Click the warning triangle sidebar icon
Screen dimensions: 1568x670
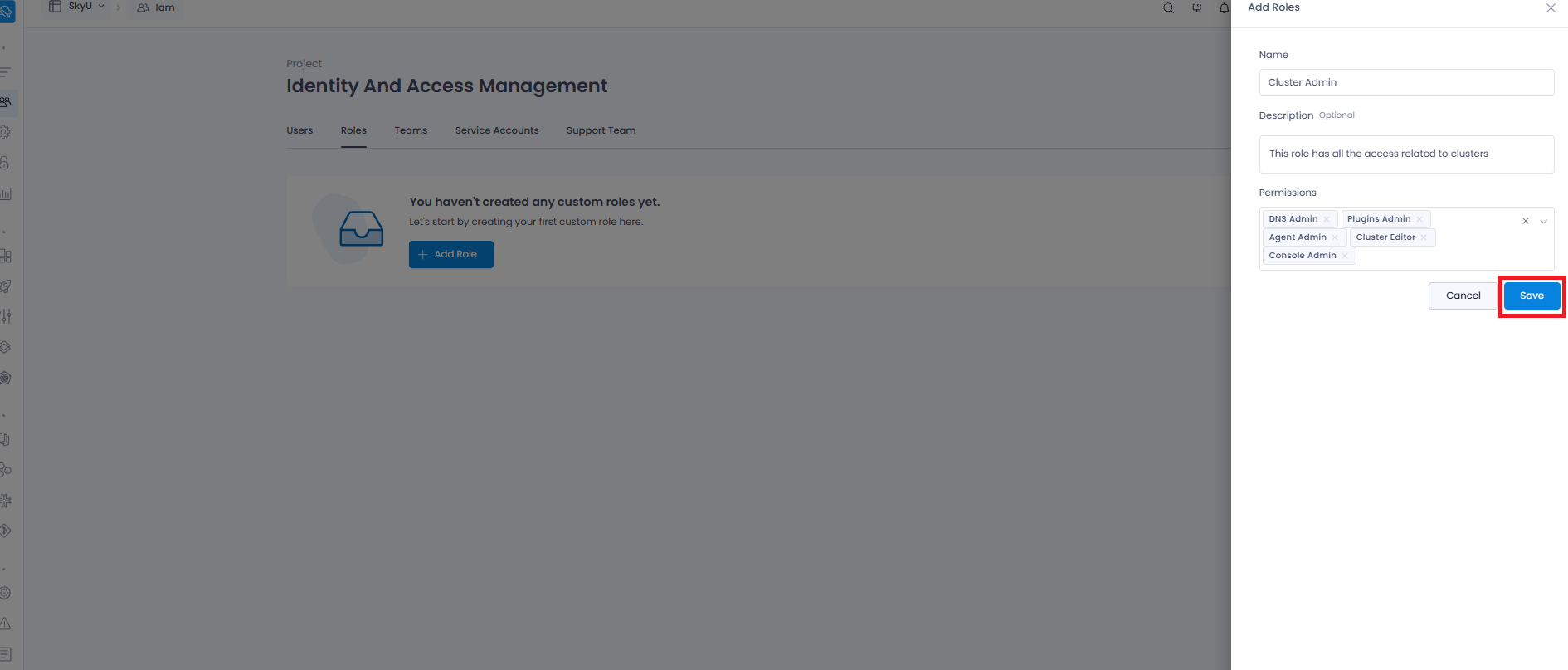click(x=6, y=624)
